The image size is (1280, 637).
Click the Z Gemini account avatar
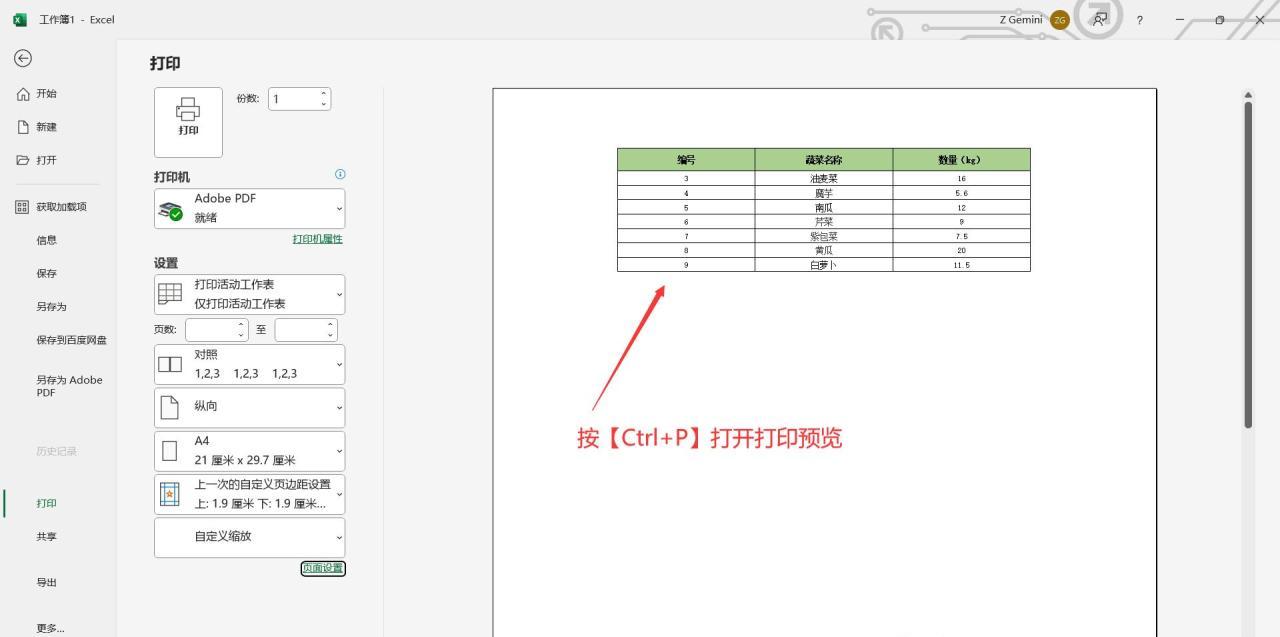[x=1060, y=19]
